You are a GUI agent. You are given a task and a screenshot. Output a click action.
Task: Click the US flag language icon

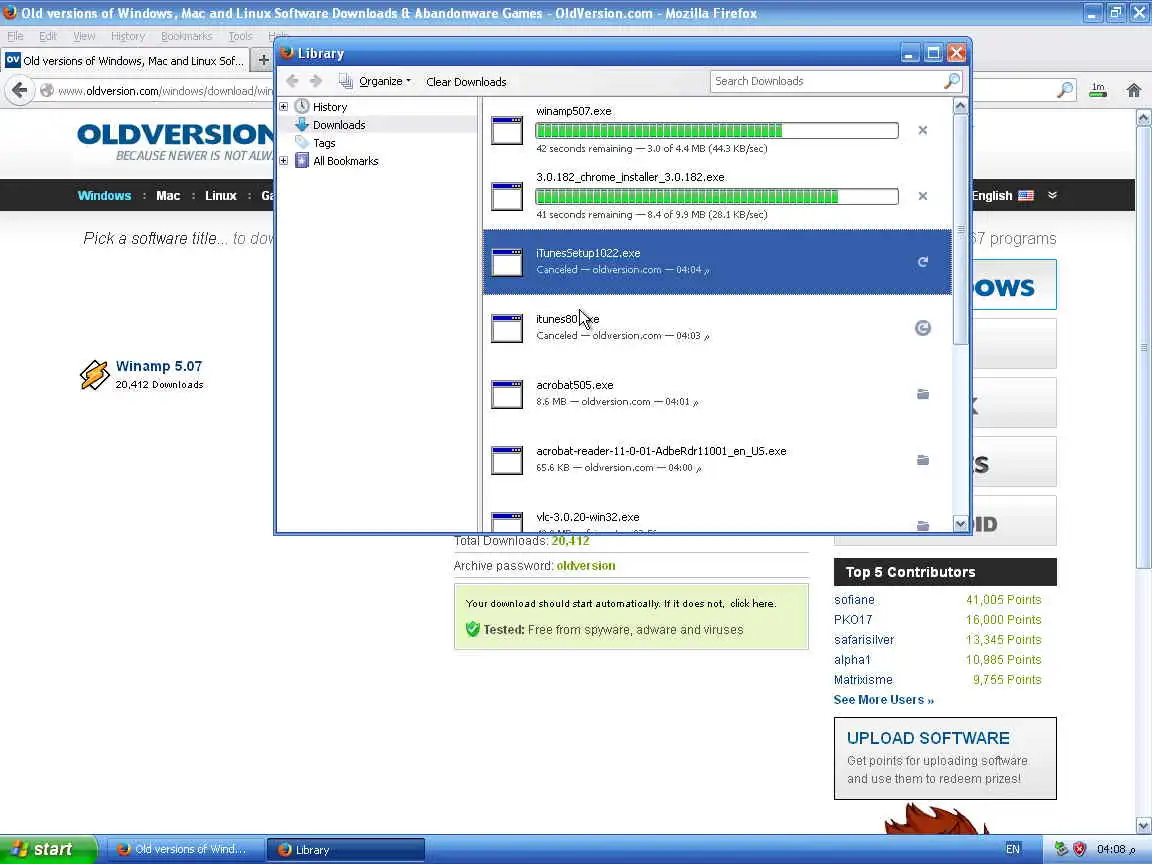pyautogui.click(x=1026, y=195)
